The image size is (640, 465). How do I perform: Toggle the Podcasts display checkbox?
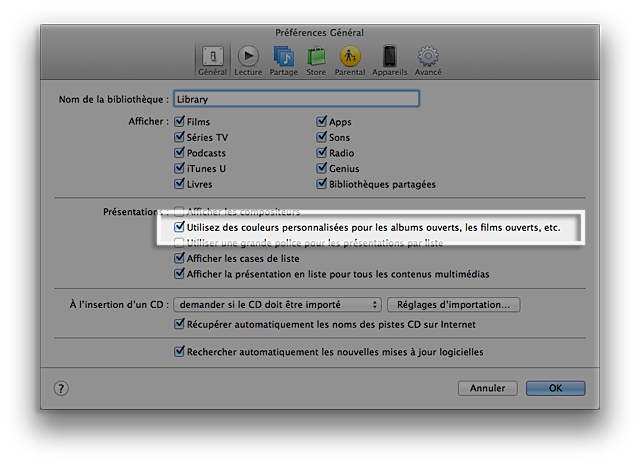coord(179,153)
